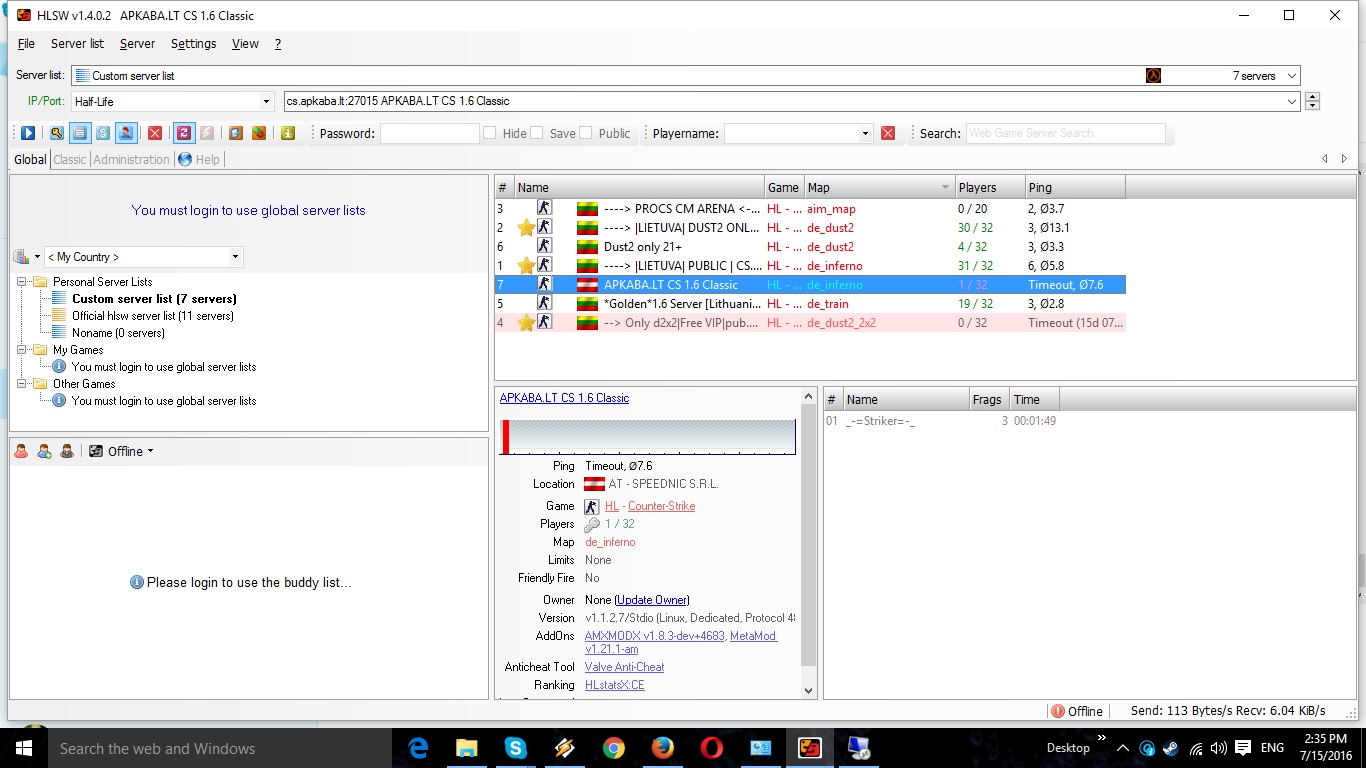Click the Counter-Strike game icon in details
The height and width of the screenshot is (768, 1366).
pyautogui.click(x=592, y=506)
